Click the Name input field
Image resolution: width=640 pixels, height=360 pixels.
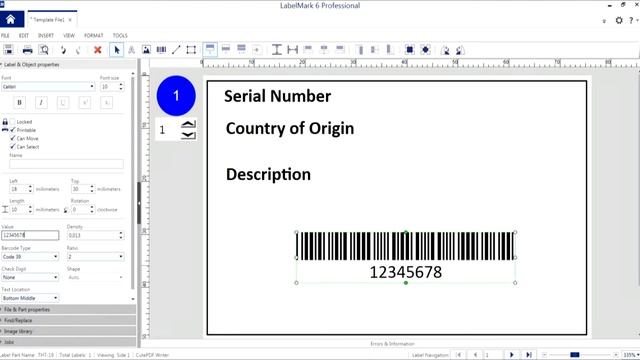[66, 164]
